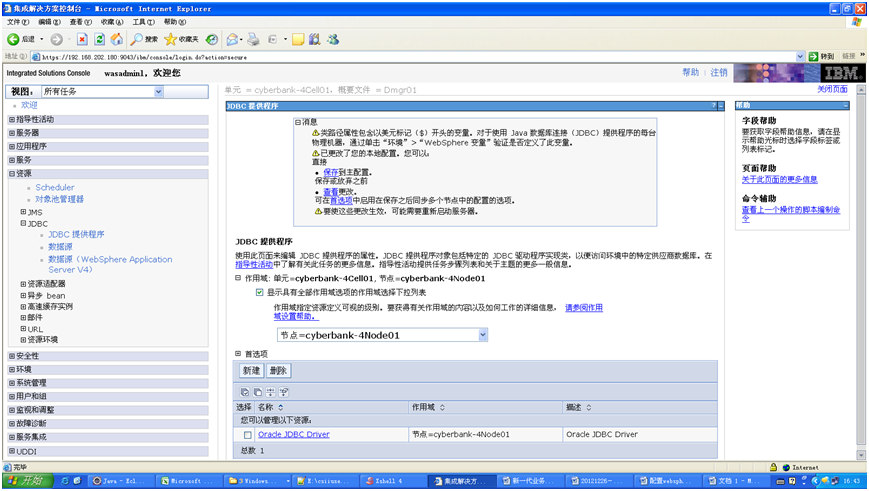Click the 帮助 link in the banner
Viewport: 869px width, 491px height.
691,73
